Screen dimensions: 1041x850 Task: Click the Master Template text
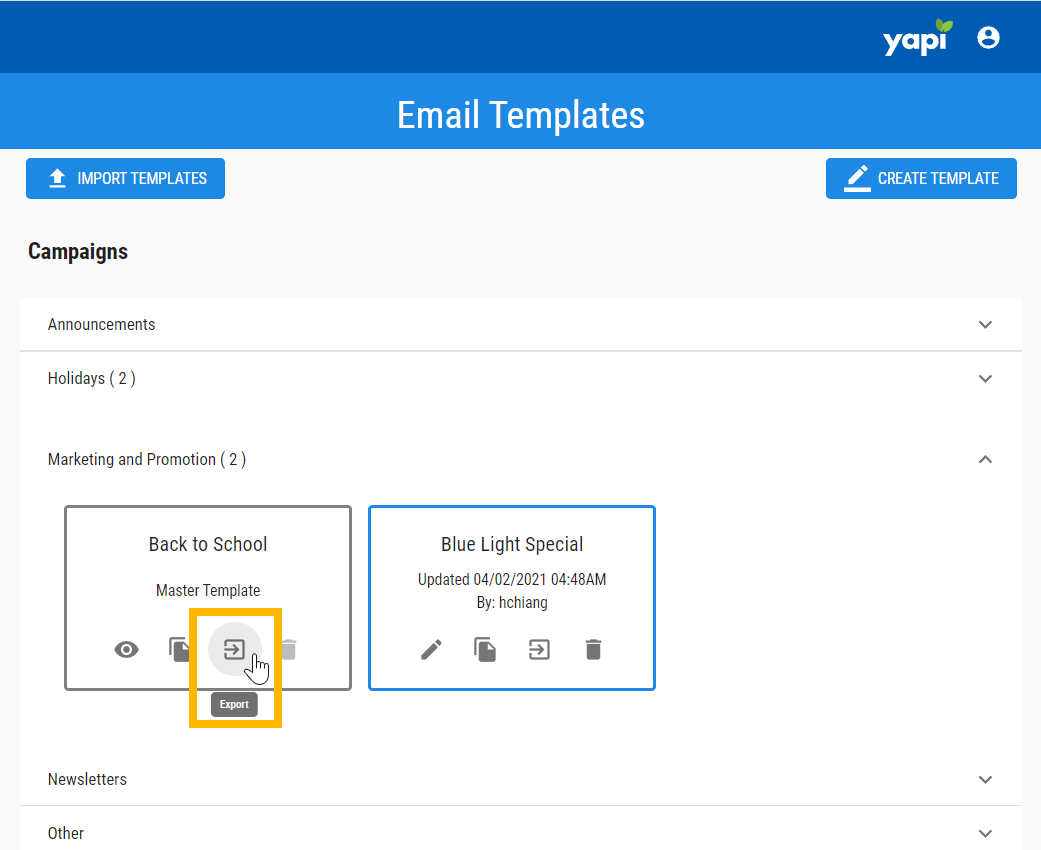208,590
